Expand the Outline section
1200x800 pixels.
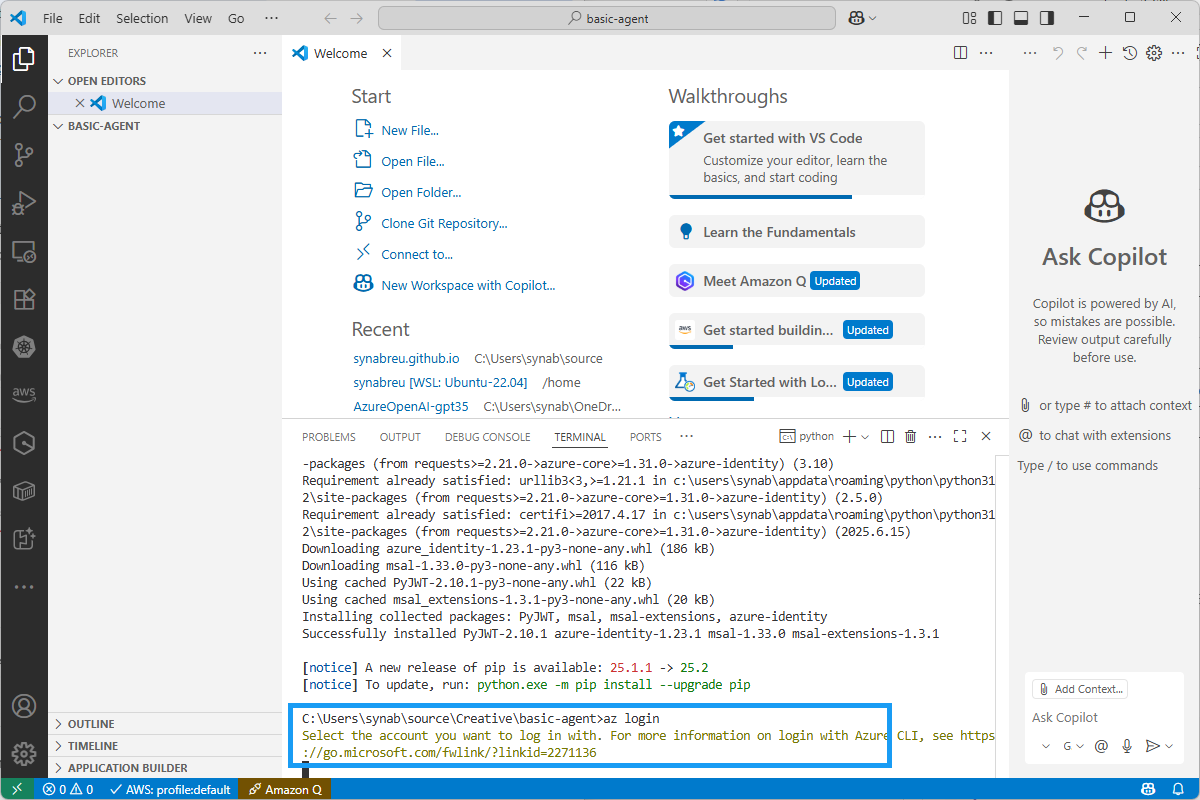point(165,724)
